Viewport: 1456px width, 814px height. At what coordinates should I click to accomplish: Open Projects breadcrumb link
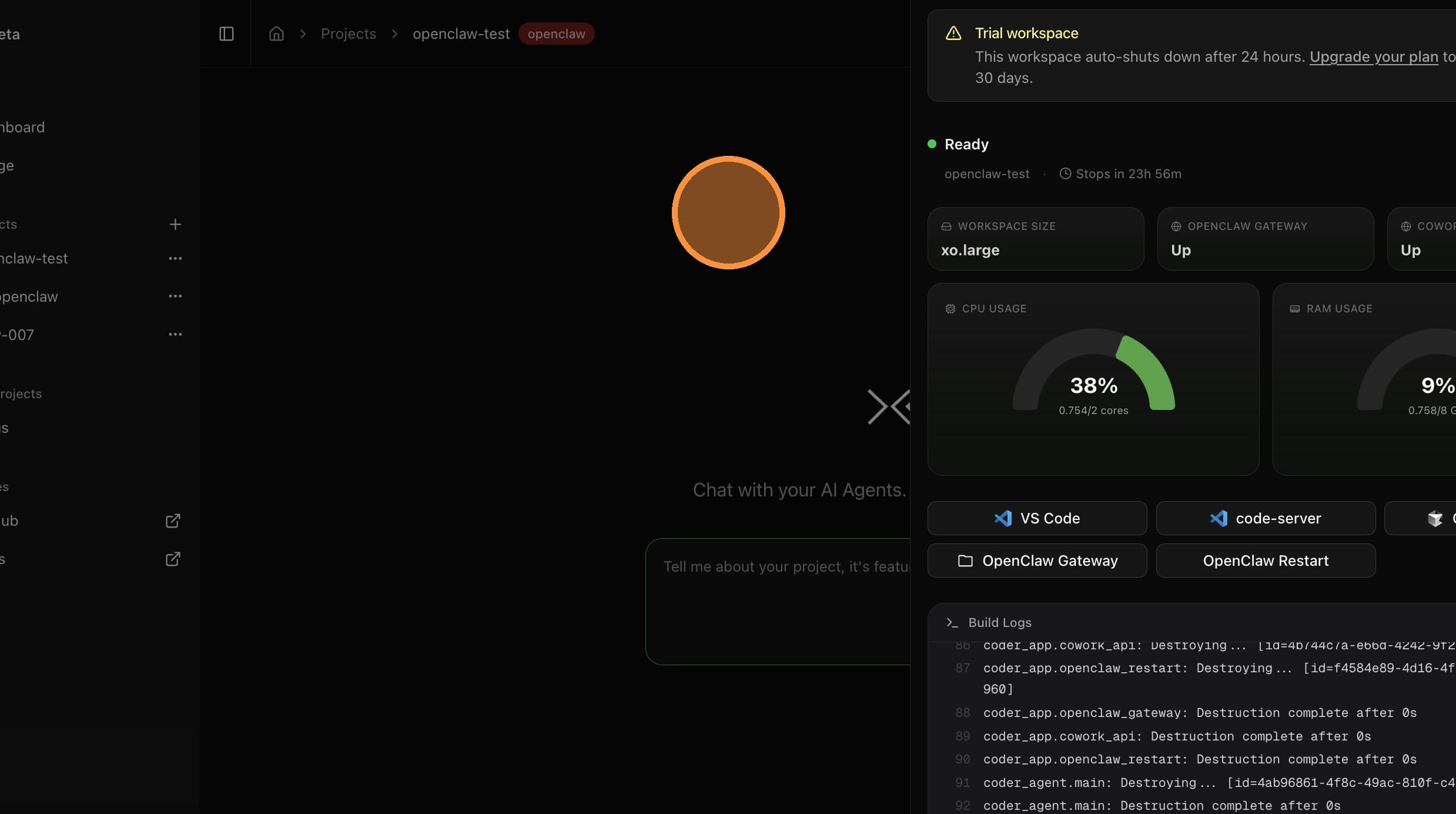tap(349, 34)
